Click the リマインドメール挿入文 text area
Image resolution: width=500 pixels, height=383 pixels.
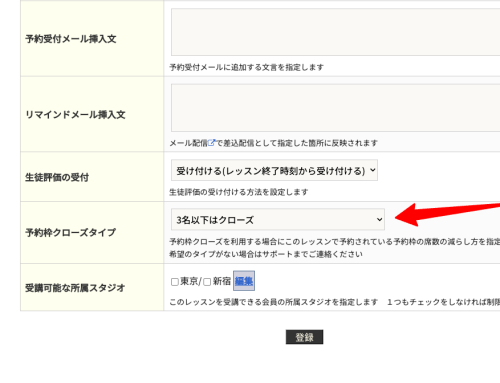(335, 108)
